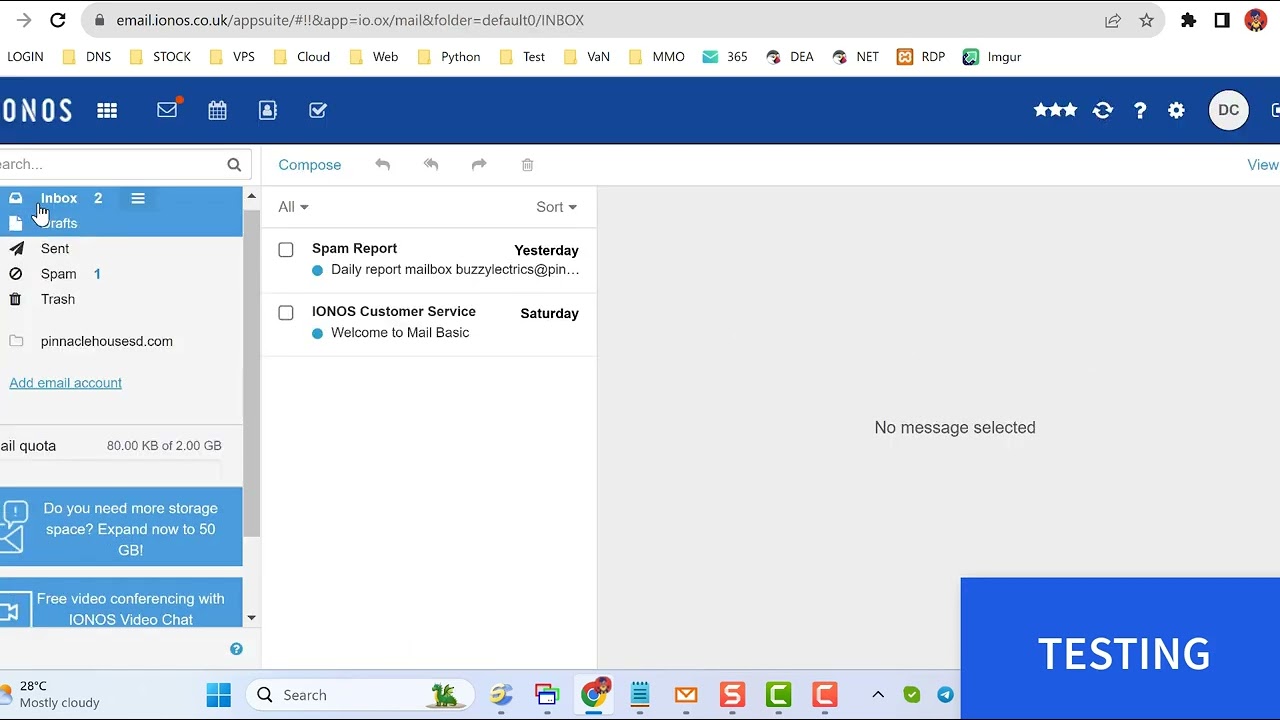Mark Spam Report unread dot as read
The image size is (1280, 720).
pos(318,269)
